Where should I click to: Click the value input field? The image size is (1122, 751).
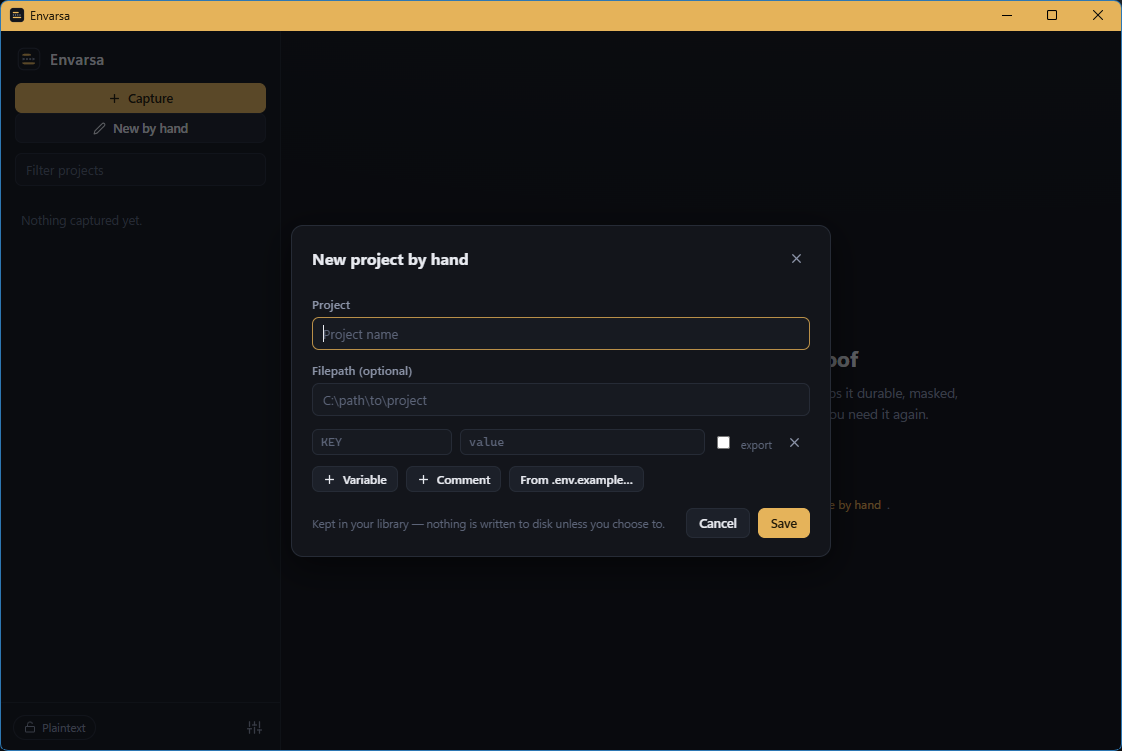pos(582,442)
